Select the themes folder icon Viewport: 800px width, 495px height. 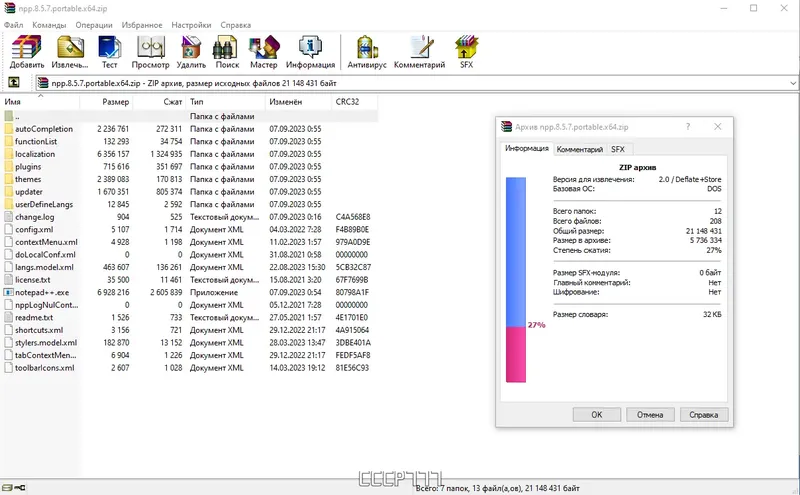pos(8,179)
